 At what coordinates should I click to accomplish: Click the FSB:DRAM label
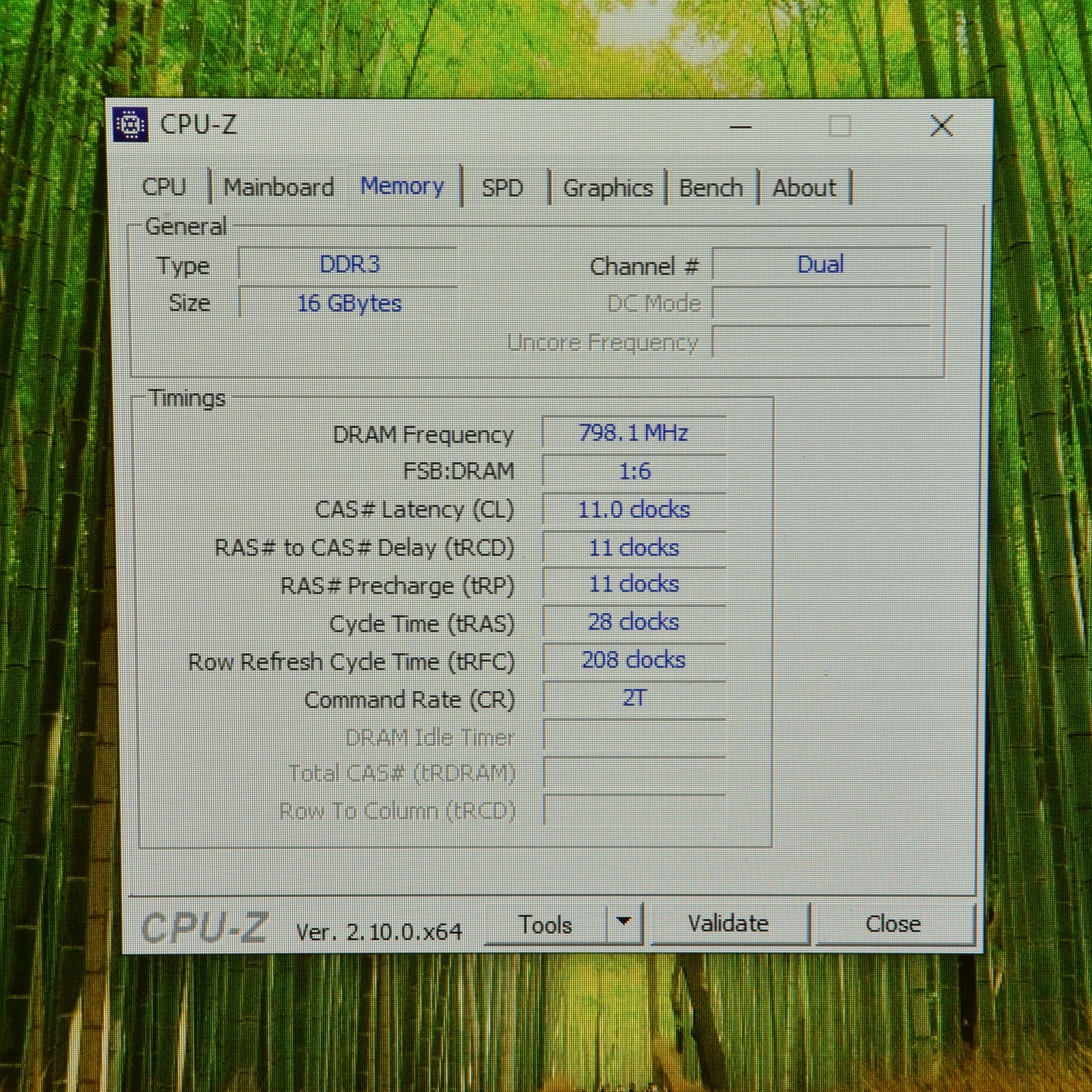pyautogui.click(x=458, y=471)
